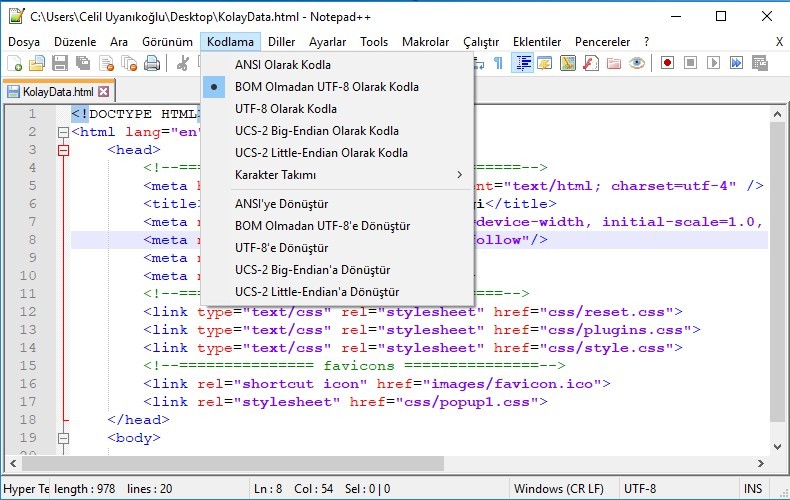Click the vertical scrollbar up arrow
This screenshot has height=500, width=790.
coord(777,114)
